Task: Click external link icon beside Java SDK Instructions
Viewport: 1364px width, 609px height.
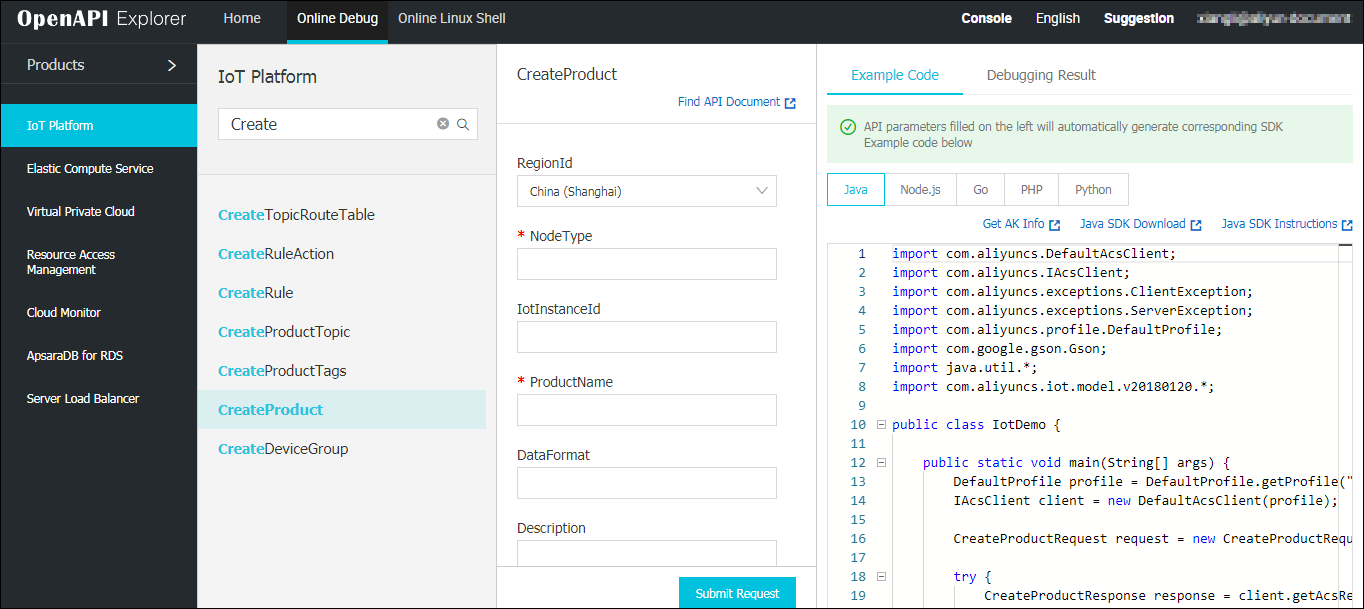Action: [x=1347, y=225]
